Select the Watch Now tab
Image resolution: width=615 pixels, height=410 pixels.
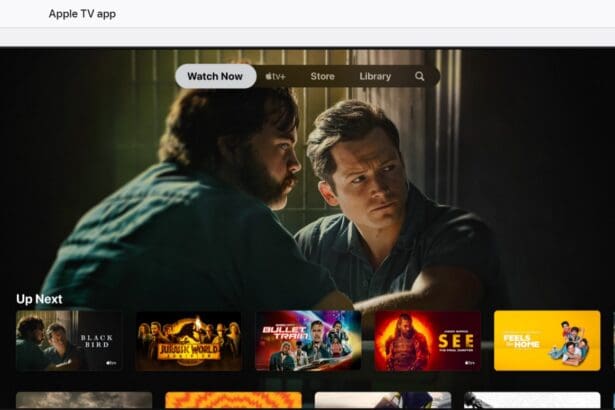coord(215,76)
